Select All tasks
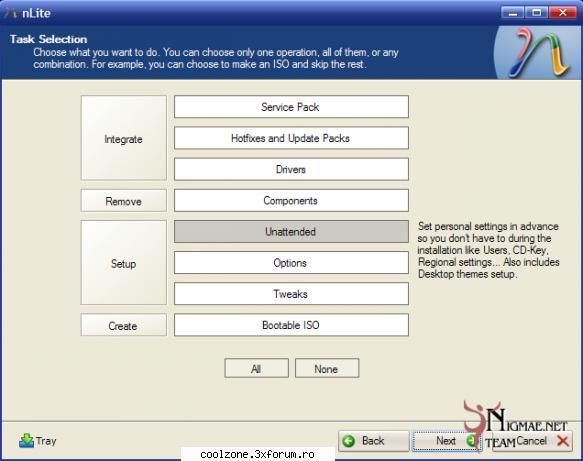583x461 pixels. 256,369
